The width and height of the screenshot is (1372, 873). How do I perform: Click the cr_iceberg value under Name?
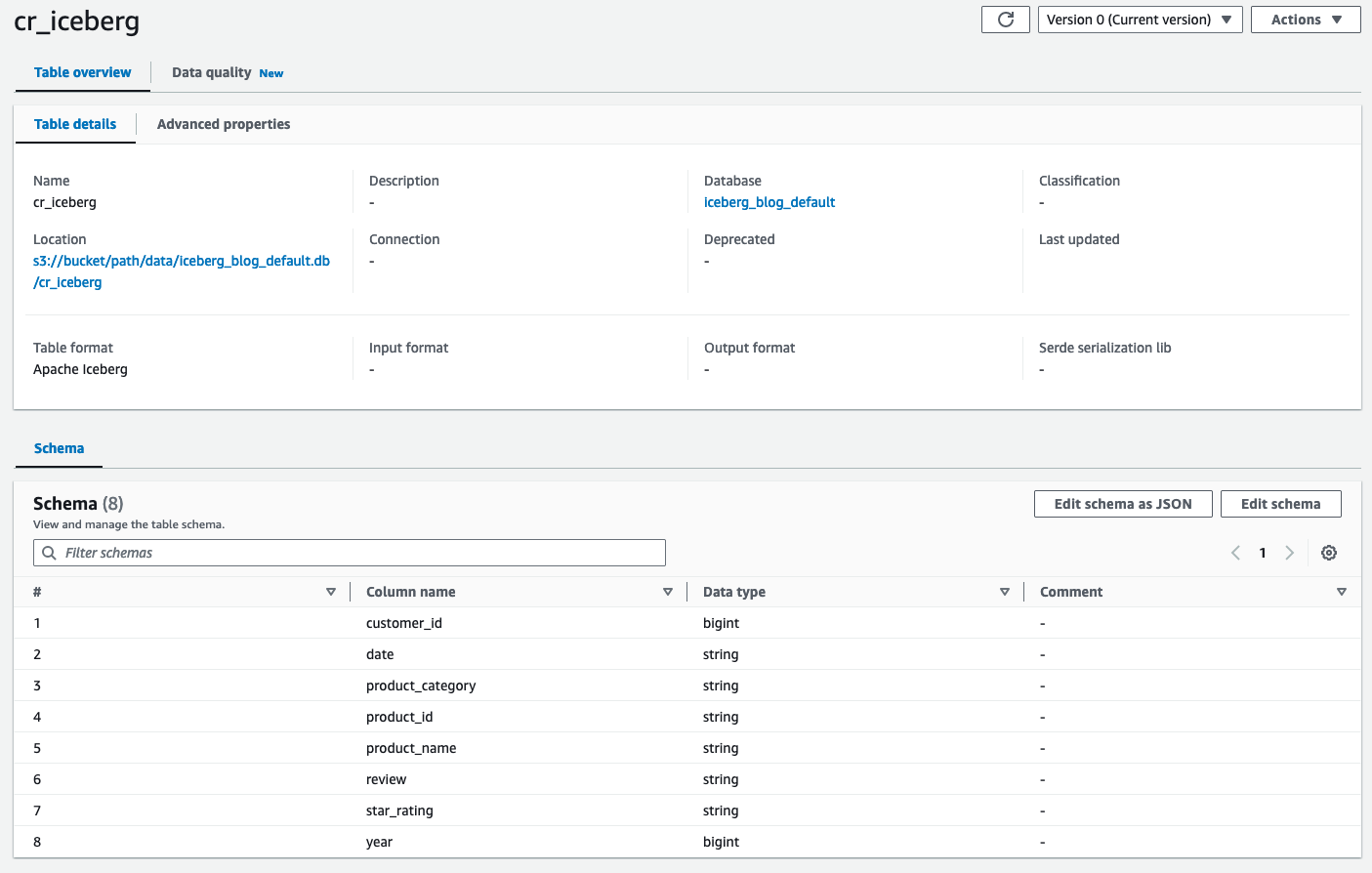64,202
